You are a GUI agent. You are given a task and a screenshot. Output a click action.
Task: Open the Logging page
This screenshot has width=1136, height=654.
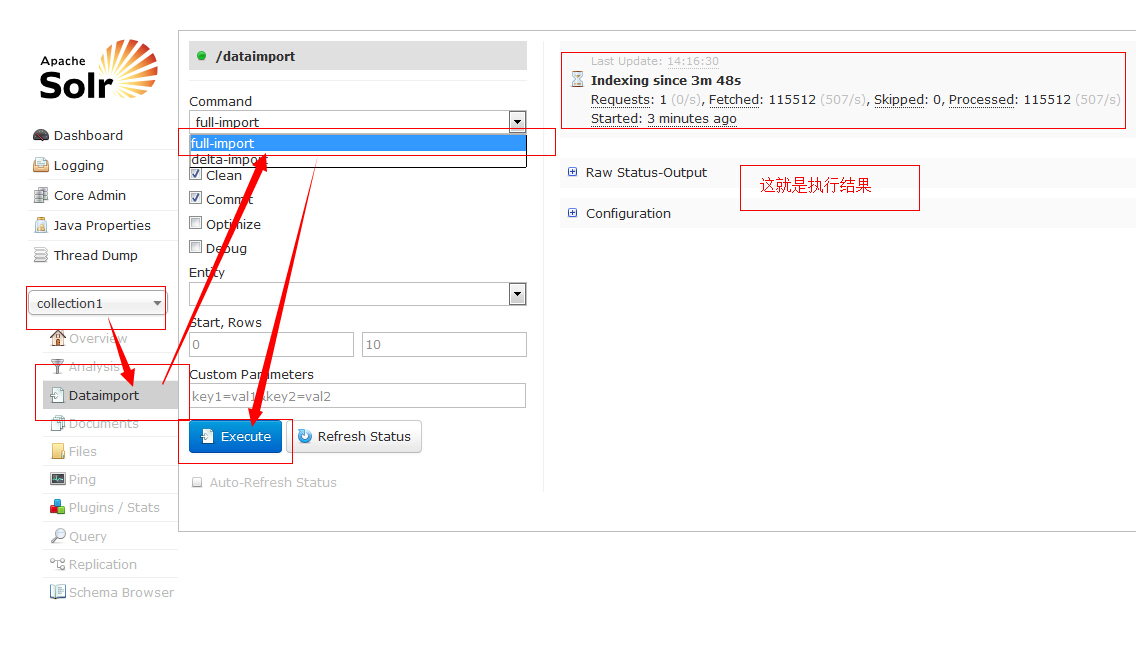click(78, 165)
